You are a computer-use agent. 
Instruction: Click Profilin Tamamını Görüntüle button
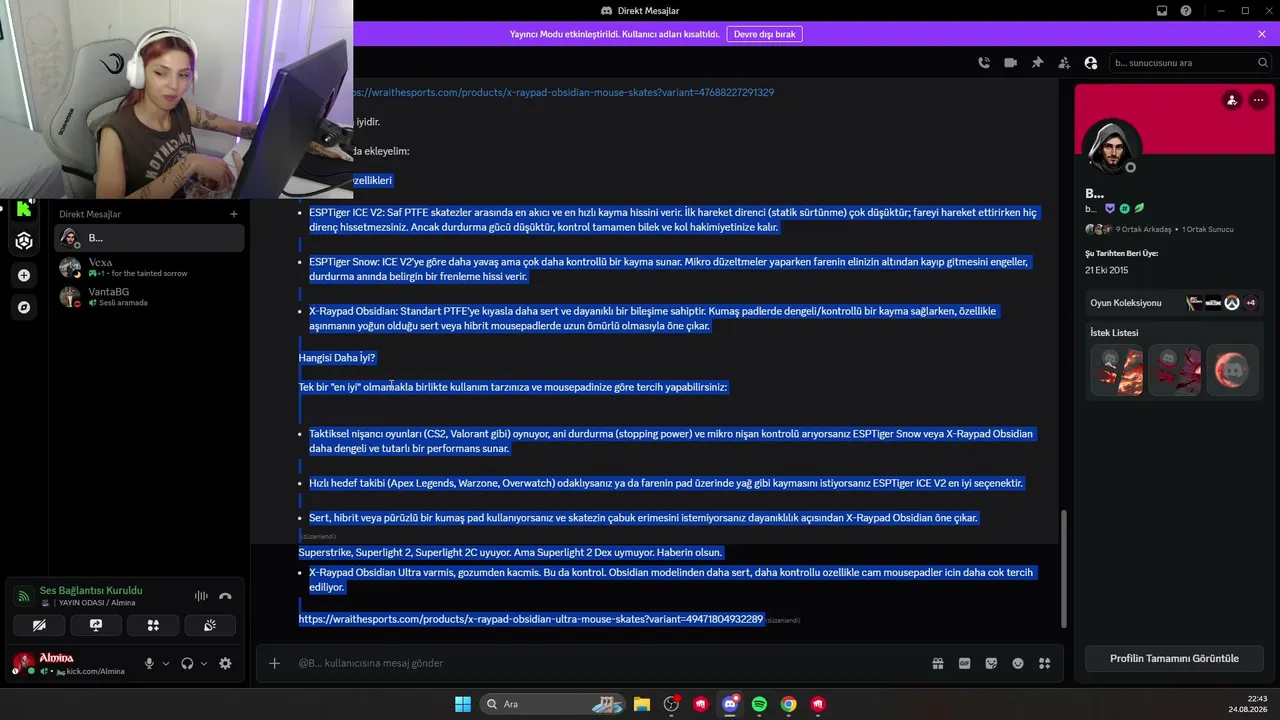1174,659
